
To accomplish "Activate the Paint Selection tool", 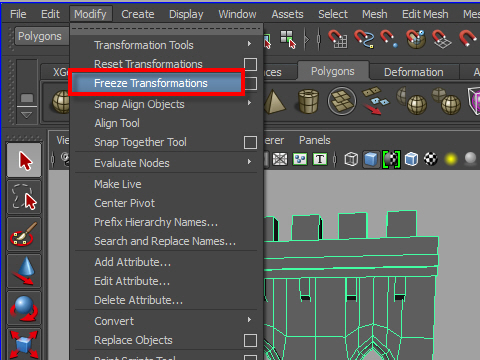I will 24,234.
